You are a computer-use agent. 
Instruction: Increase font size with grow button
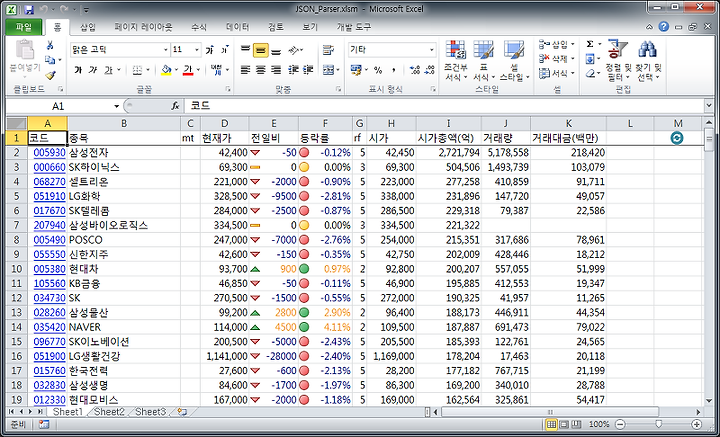(x=210, y=50)
